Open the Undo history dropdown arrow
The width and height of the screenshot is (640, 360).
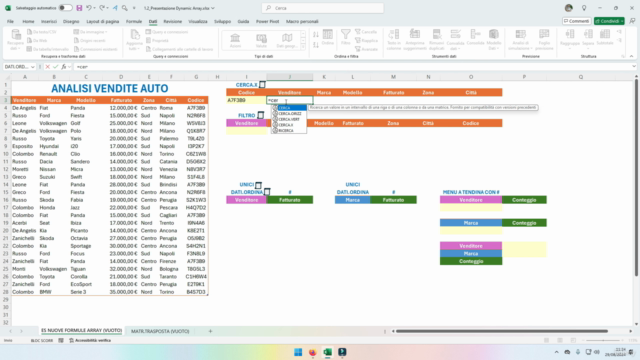click(94, 8)
